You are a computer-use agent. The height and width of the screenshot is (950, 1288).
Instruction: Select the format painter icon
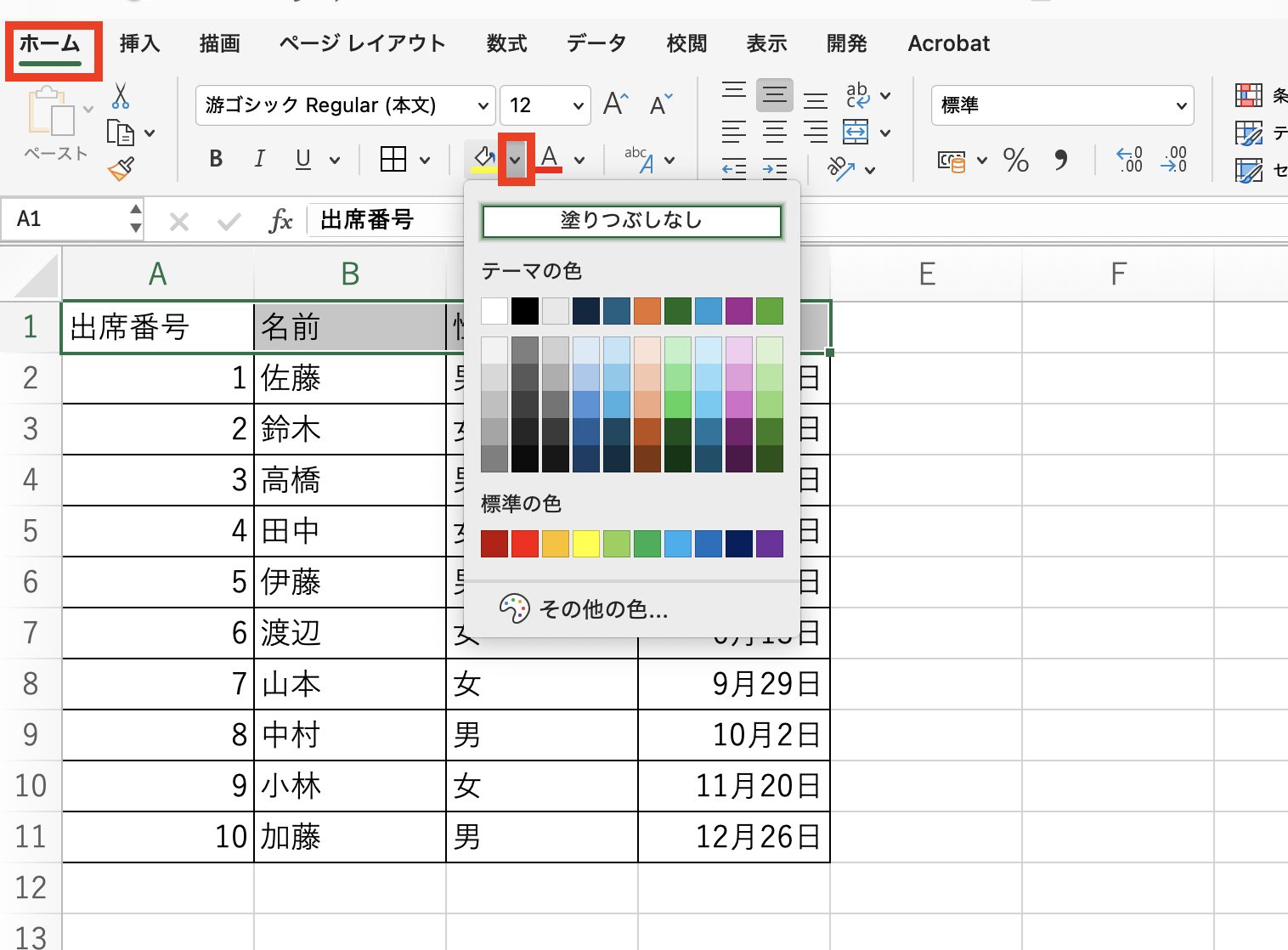[120, 167]
